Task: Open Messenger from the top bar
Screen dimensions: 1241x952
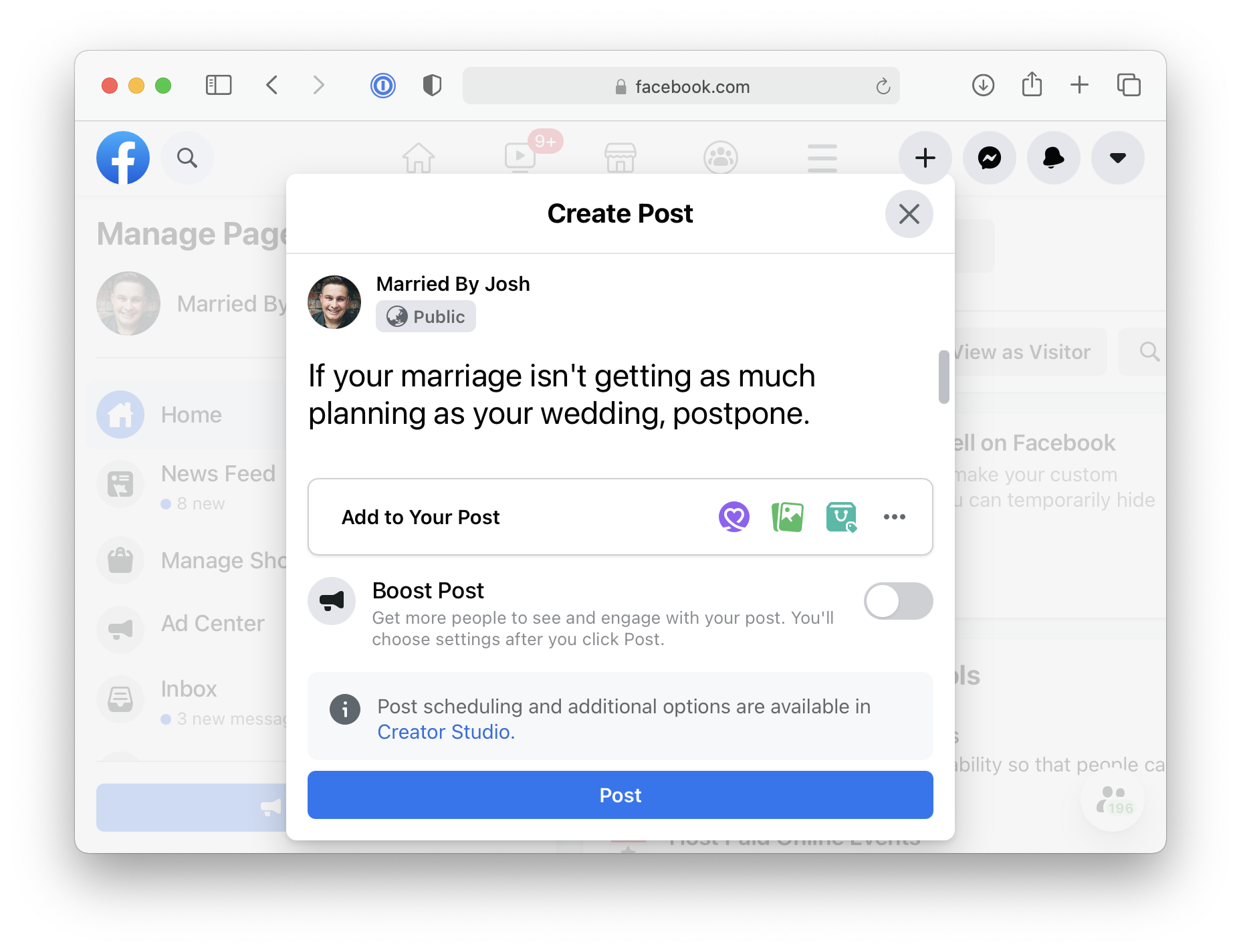Action: (x=989, y=158)
